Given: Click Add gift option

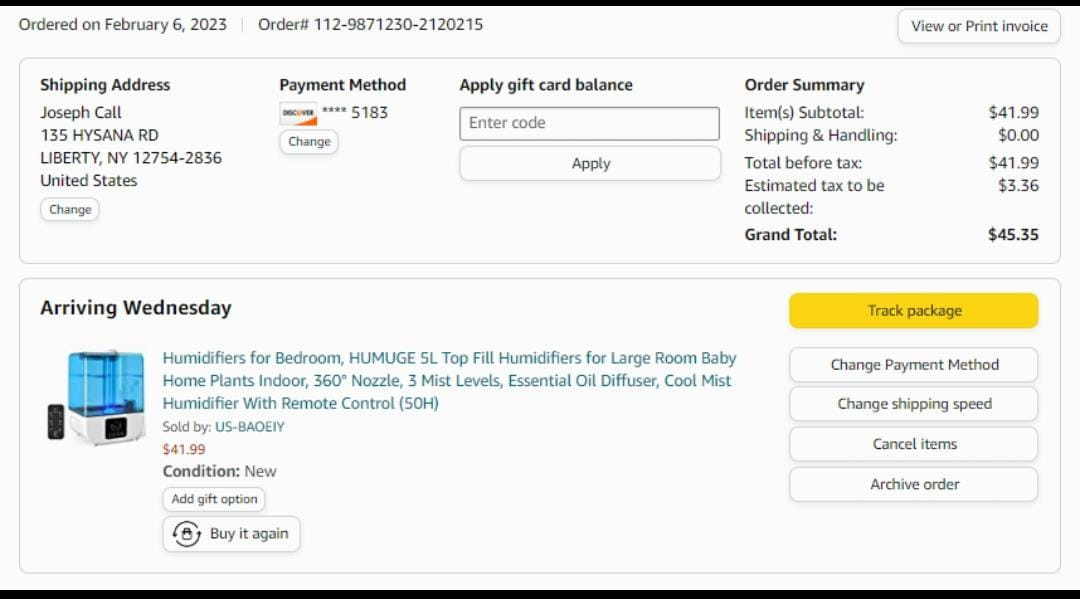Looking at the screenshot, I should coord(214,499).
